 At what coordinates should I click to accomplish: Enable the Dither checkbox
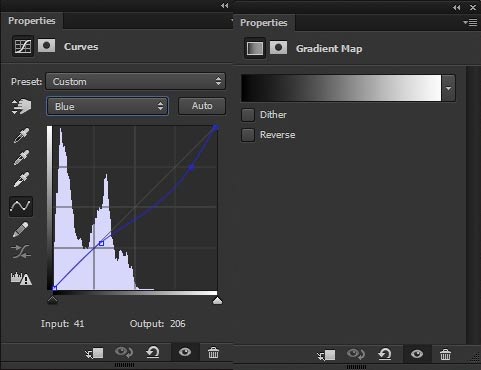pos(248,115)
